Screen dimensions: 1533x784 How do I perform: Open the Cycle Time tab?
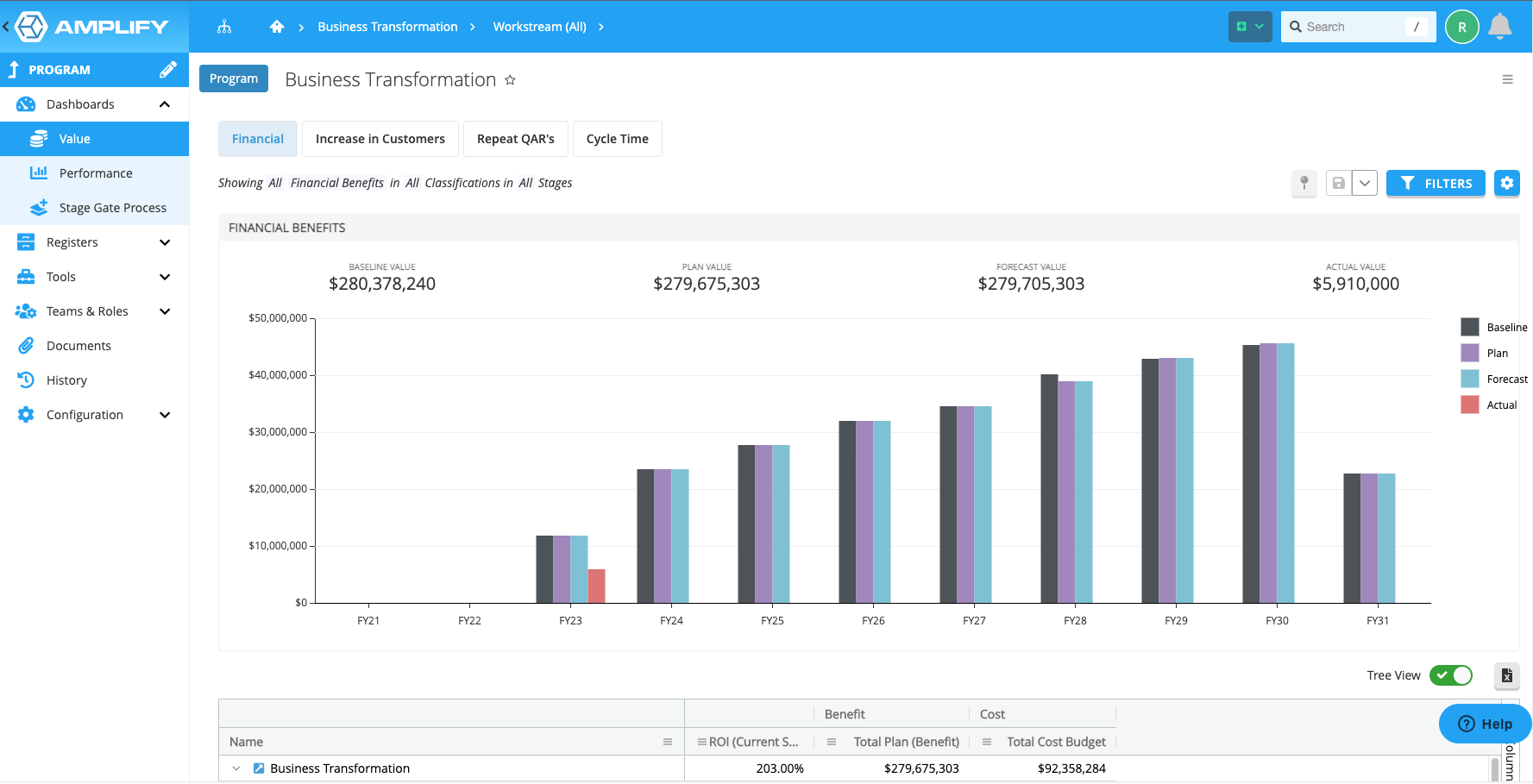coord(617,138)
